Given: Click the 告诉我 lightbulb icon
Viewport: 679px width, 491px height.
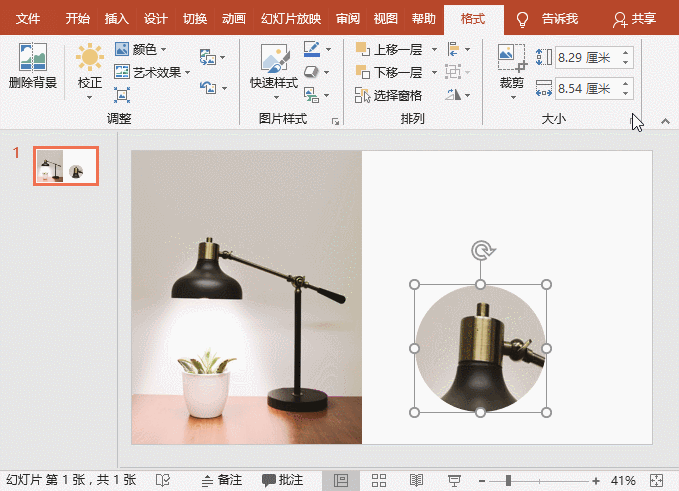Looking at the screenshot, I should (522, 19).
